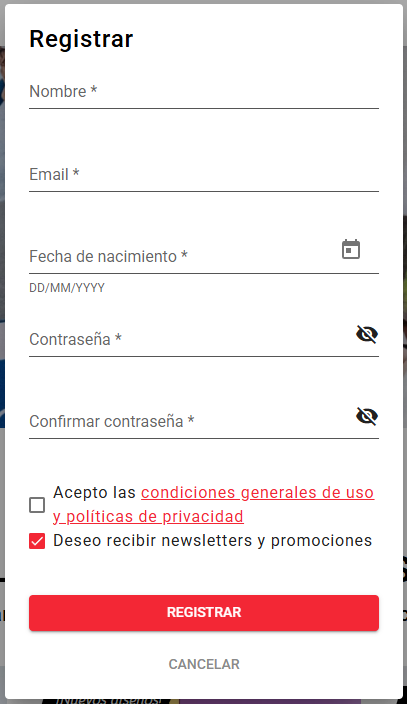Focus the Nombre input field
This screenshot has height=704, width=407.
[x=204, y=92]
